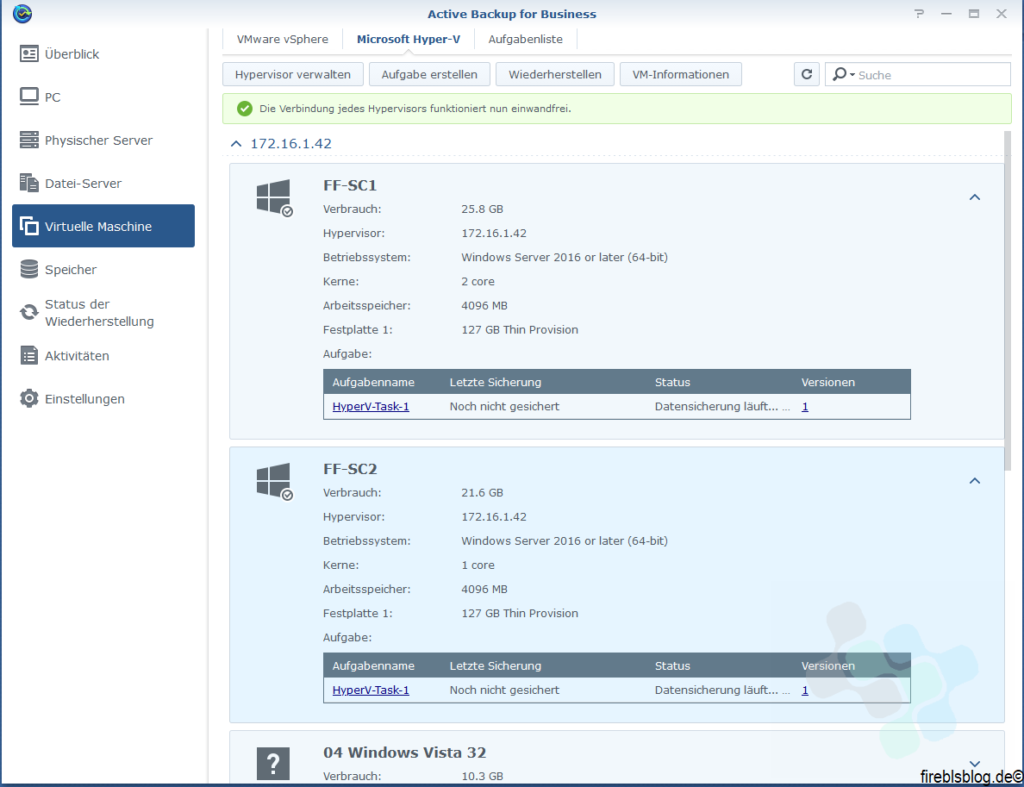Click Hypervisor verwalten button

pyautogui.click(x=293, y=74)
